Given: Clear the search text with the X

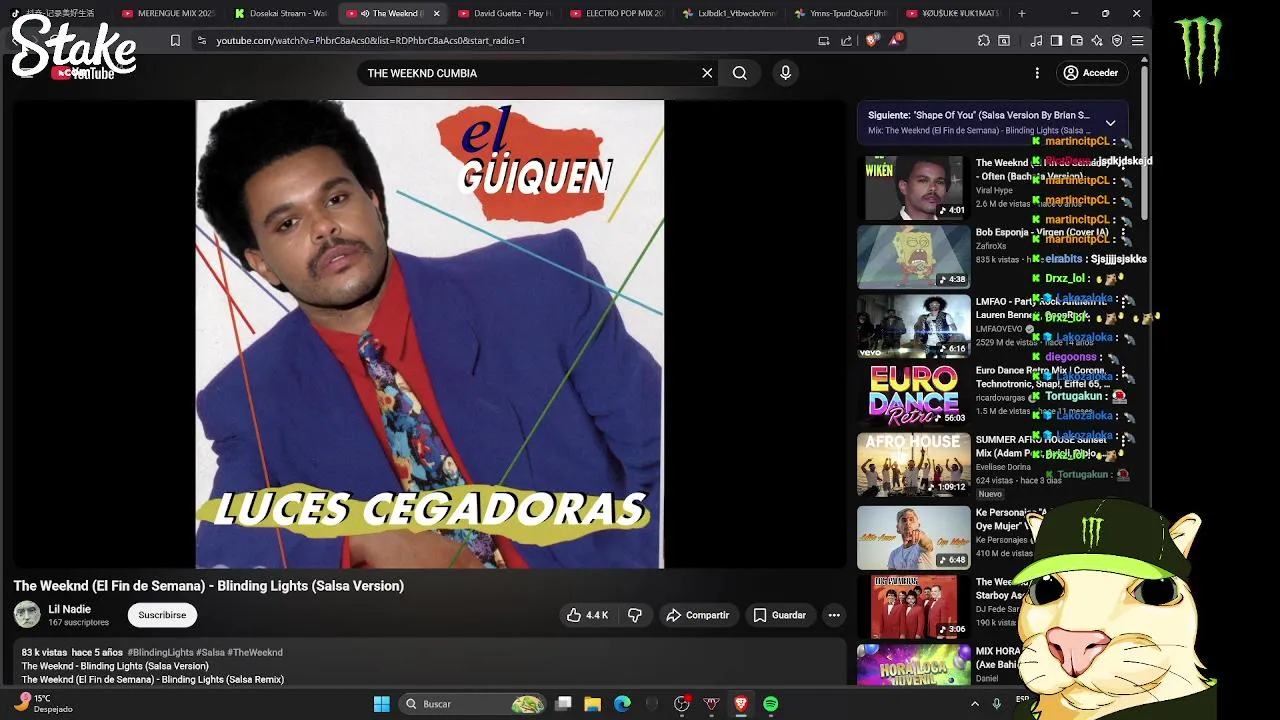Looking at the screenshot, I should (x=707, y=73).
